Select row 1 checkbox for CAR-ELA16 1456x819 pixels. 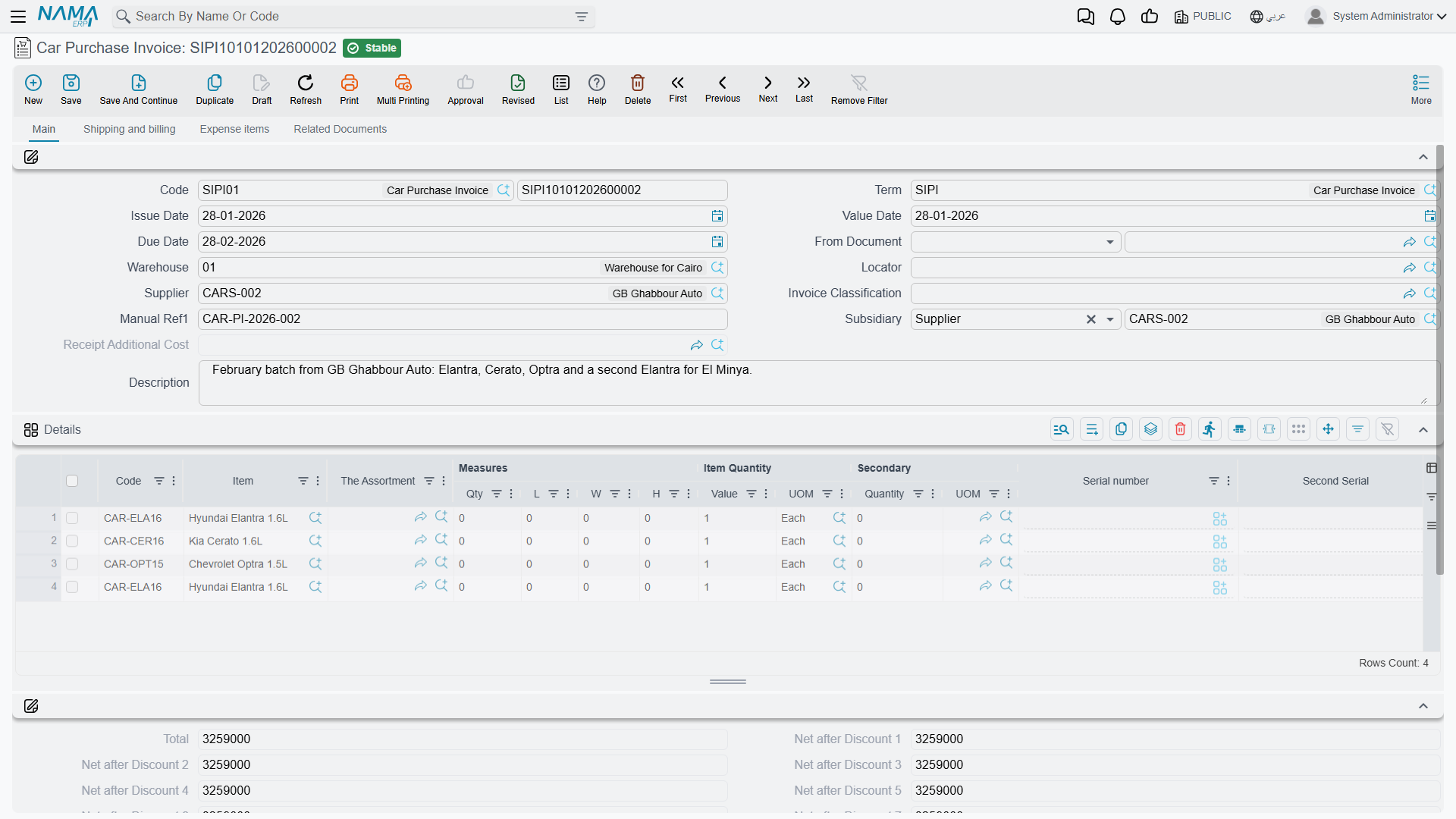[72, 518]
